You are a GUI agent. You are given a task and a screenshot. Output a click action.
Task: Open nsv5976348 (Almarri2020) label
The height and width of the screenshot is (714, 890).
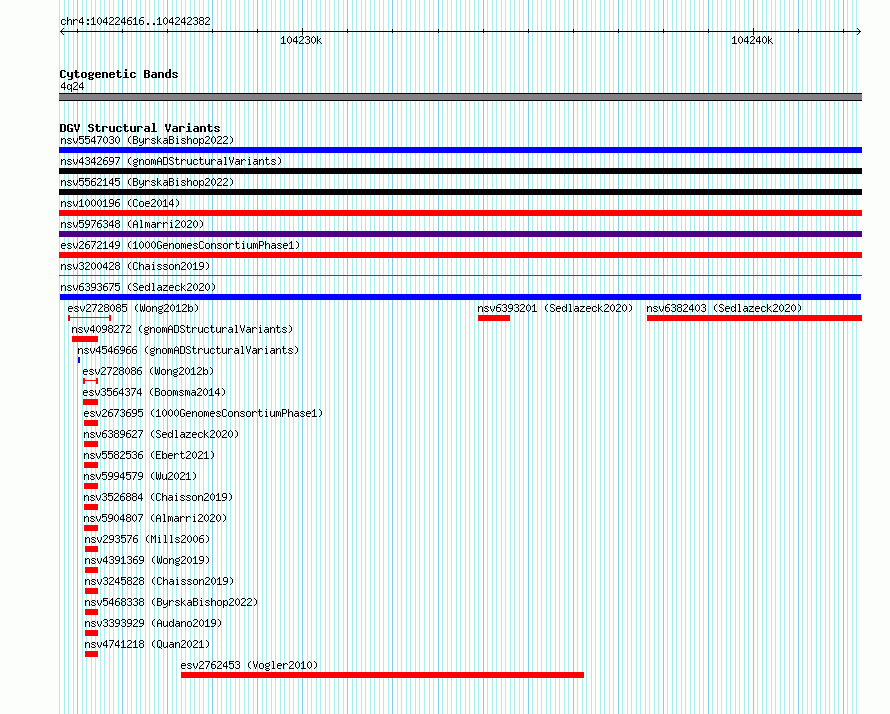(x=132, y=224)
